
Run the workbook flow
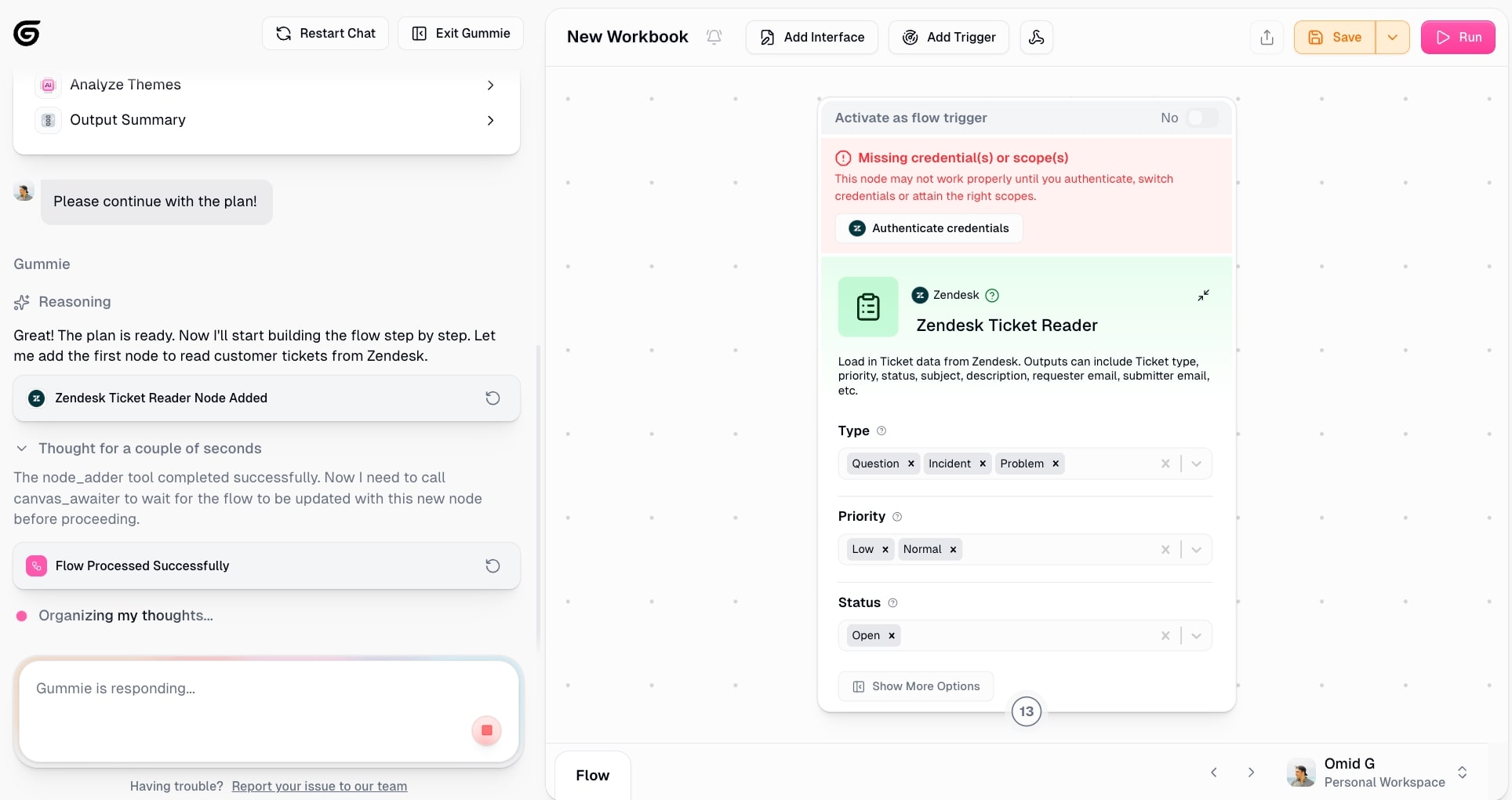1458,37
